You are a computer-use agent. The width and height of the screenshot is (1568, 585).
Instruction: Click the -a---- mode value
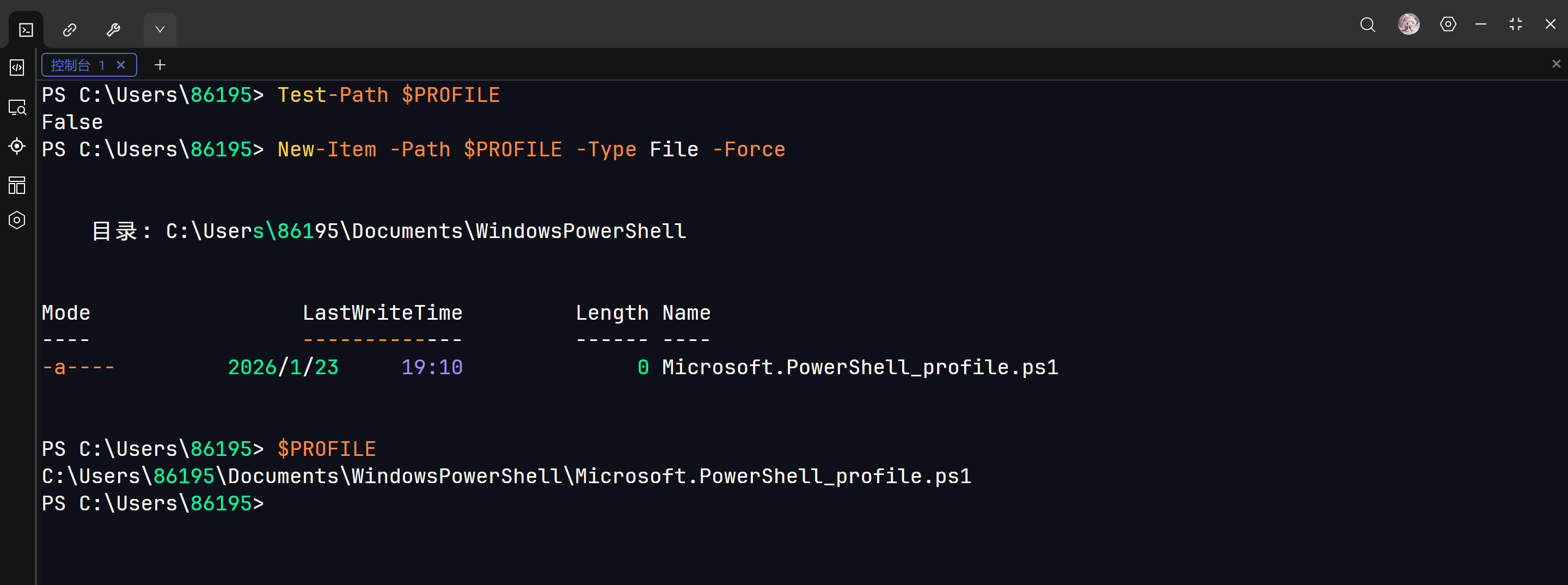(x=78, y=368)
